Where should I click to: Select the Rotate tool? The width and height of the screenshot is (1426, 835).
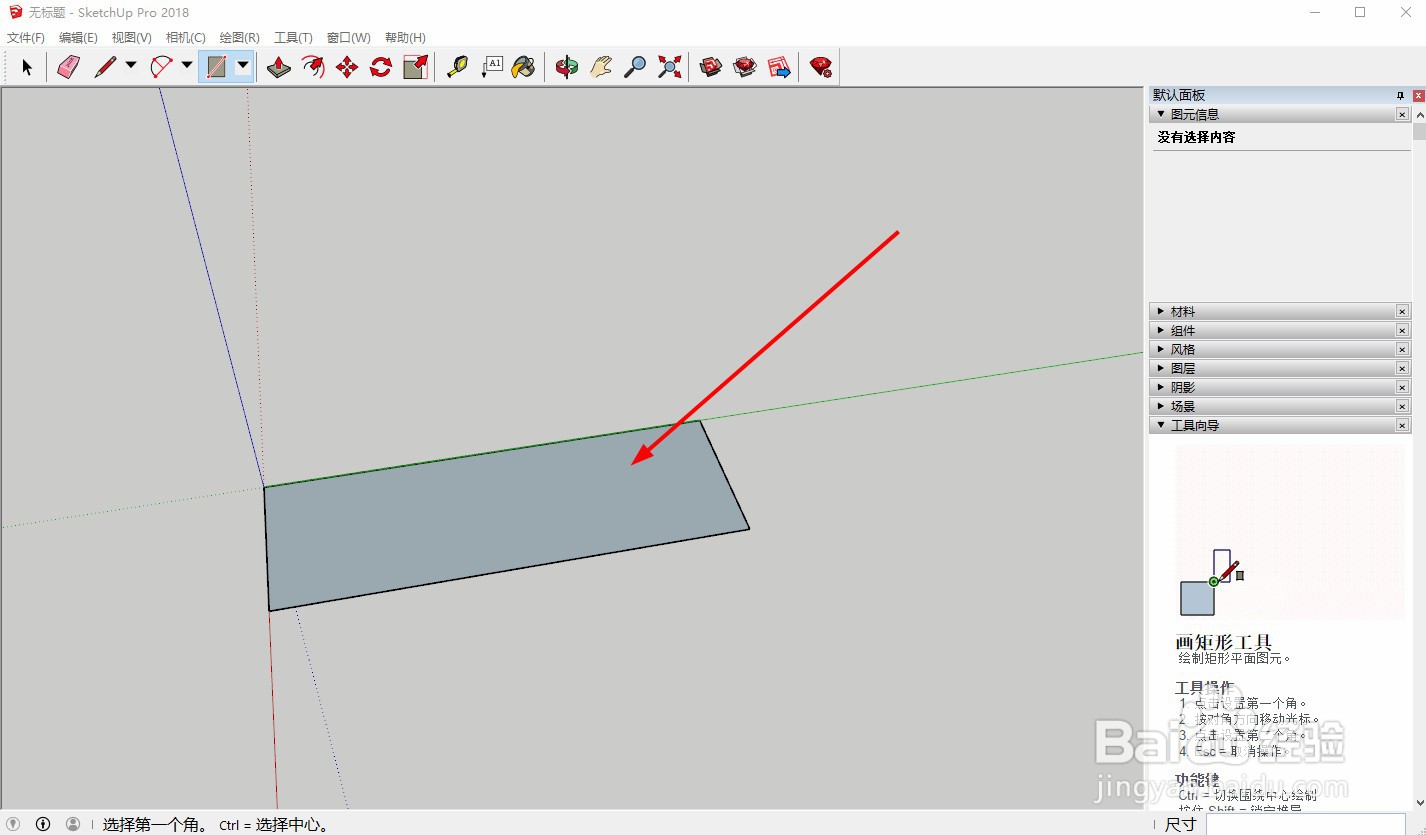tap(381, 67)
